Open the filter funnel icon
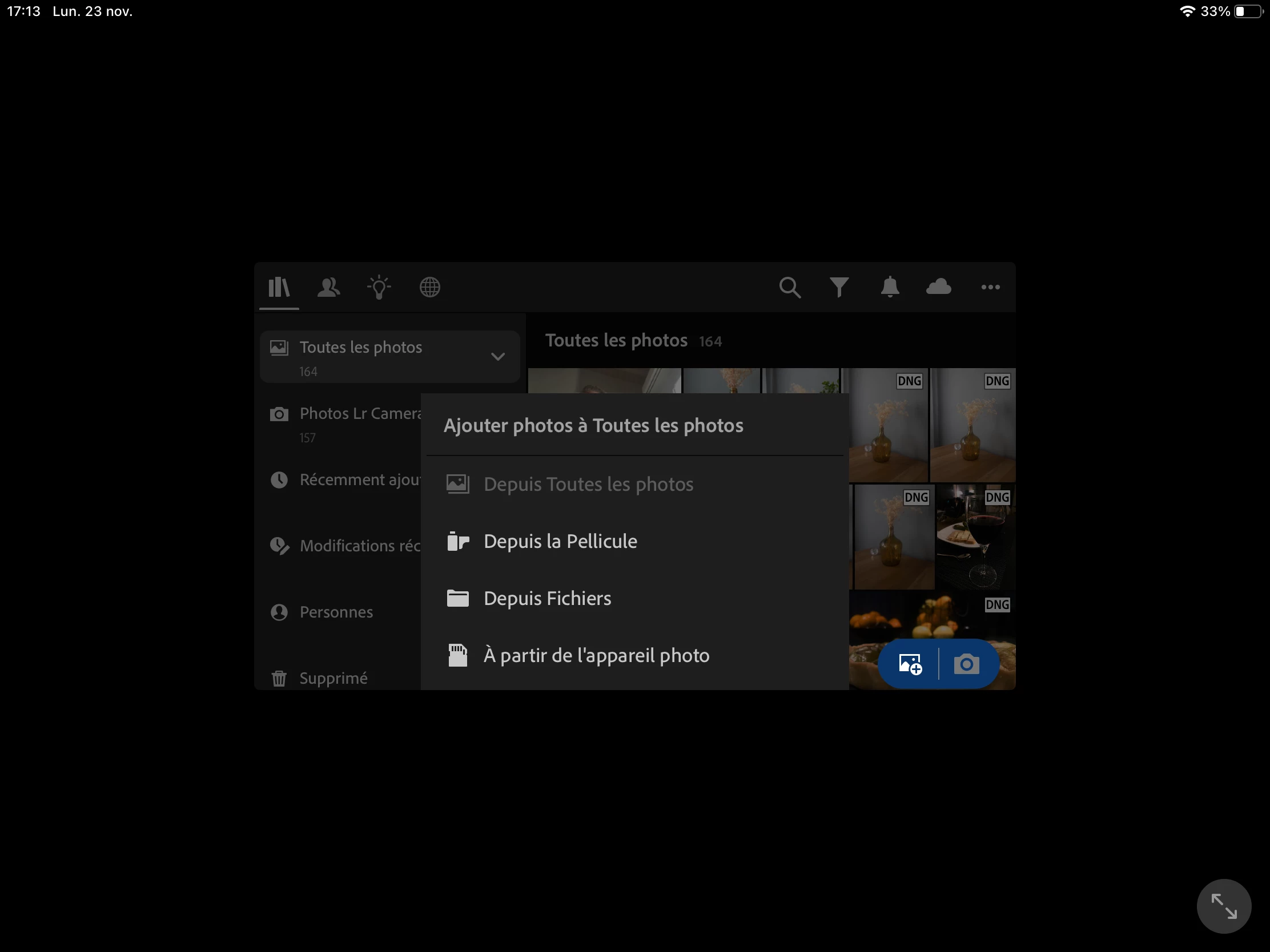This screenshot has height=952, width=1270. pyautogui.click(x=839, y=287)
